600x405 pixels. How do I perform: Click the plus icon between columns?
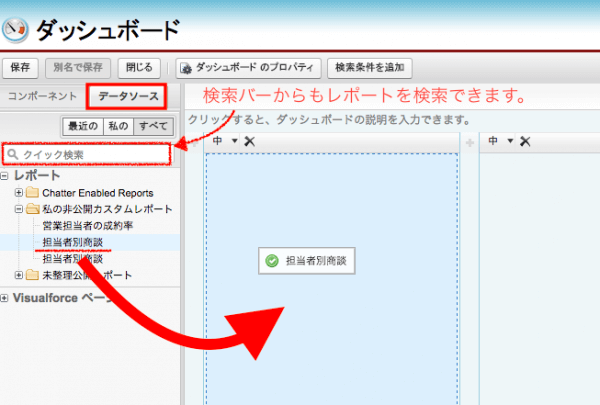pyautogui.click(x=470, y=143)
